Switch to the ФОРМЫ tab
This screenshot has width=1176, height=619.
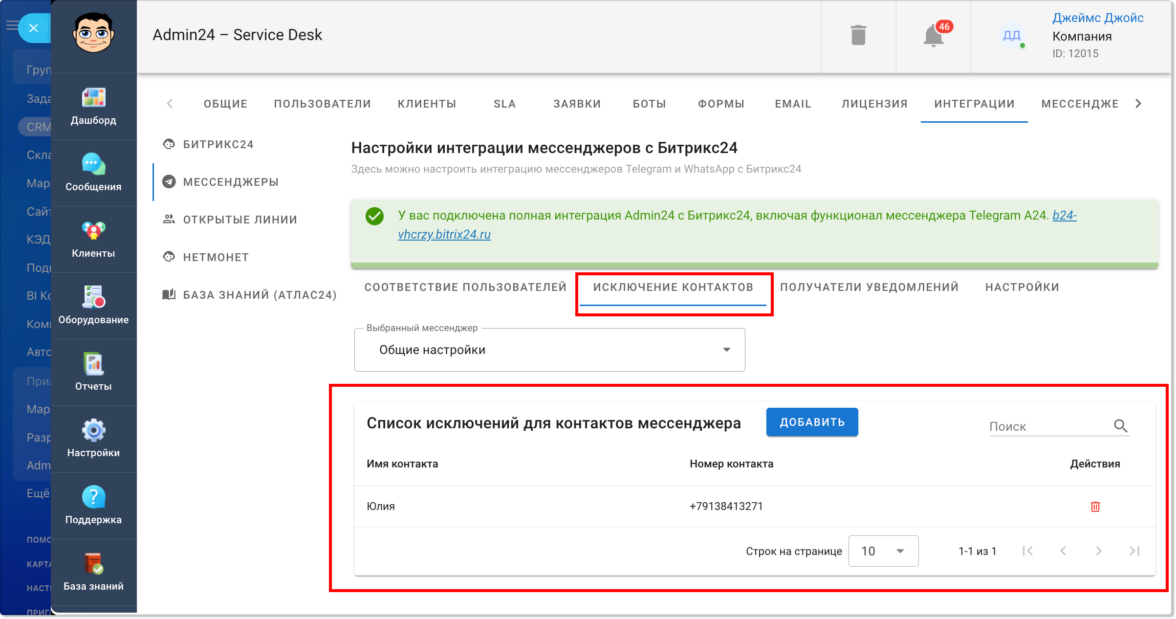(722, 104)
